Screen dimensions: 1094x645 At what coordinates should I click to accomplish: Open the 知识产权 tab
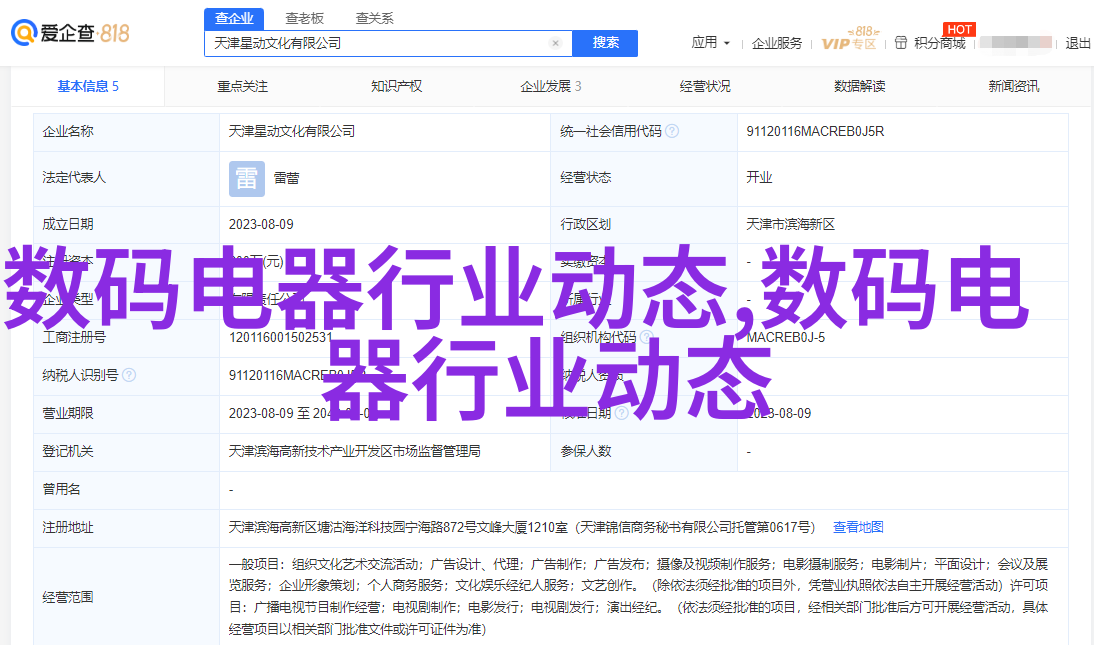pos(396,86)
